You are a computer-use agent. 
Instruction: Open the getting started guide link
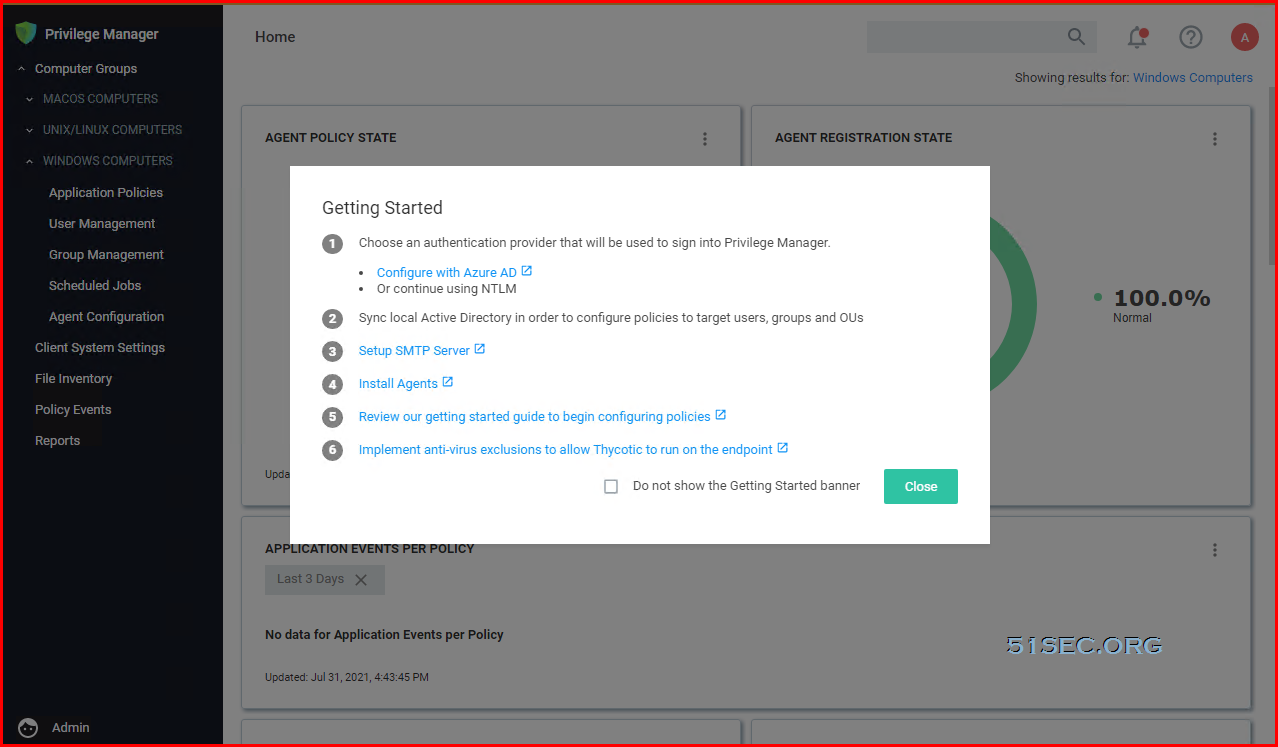(535, 417)
